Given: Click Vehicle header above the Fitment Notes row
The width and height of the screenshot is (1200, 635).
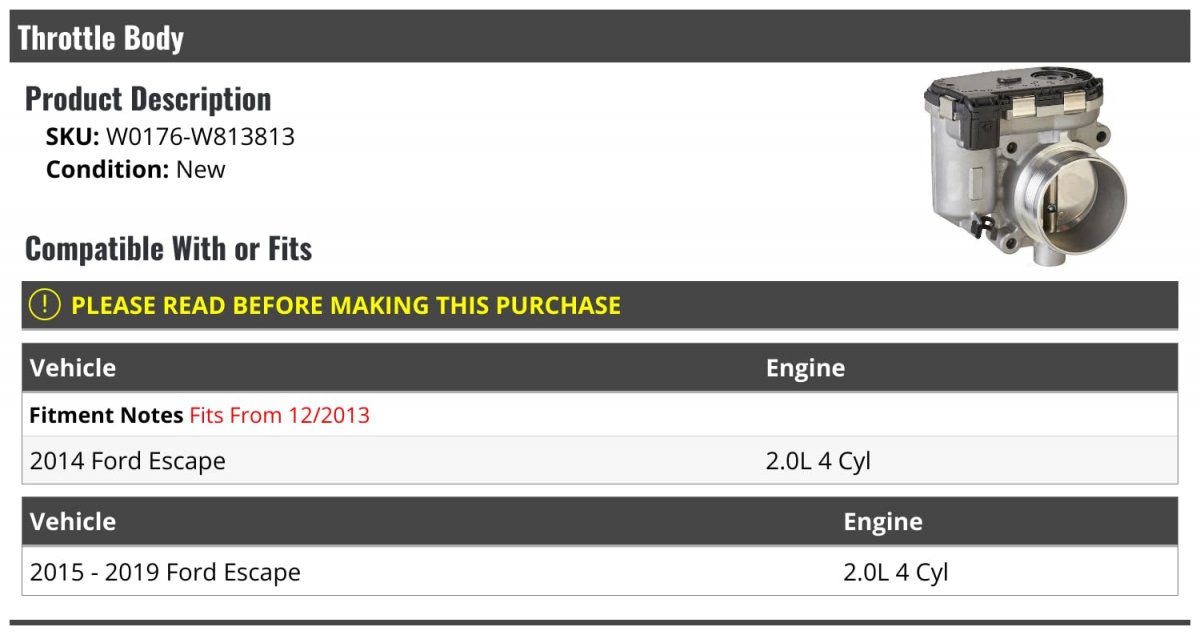Looking at the screenshot, I should pyautogui.click(x=73, y=368).
